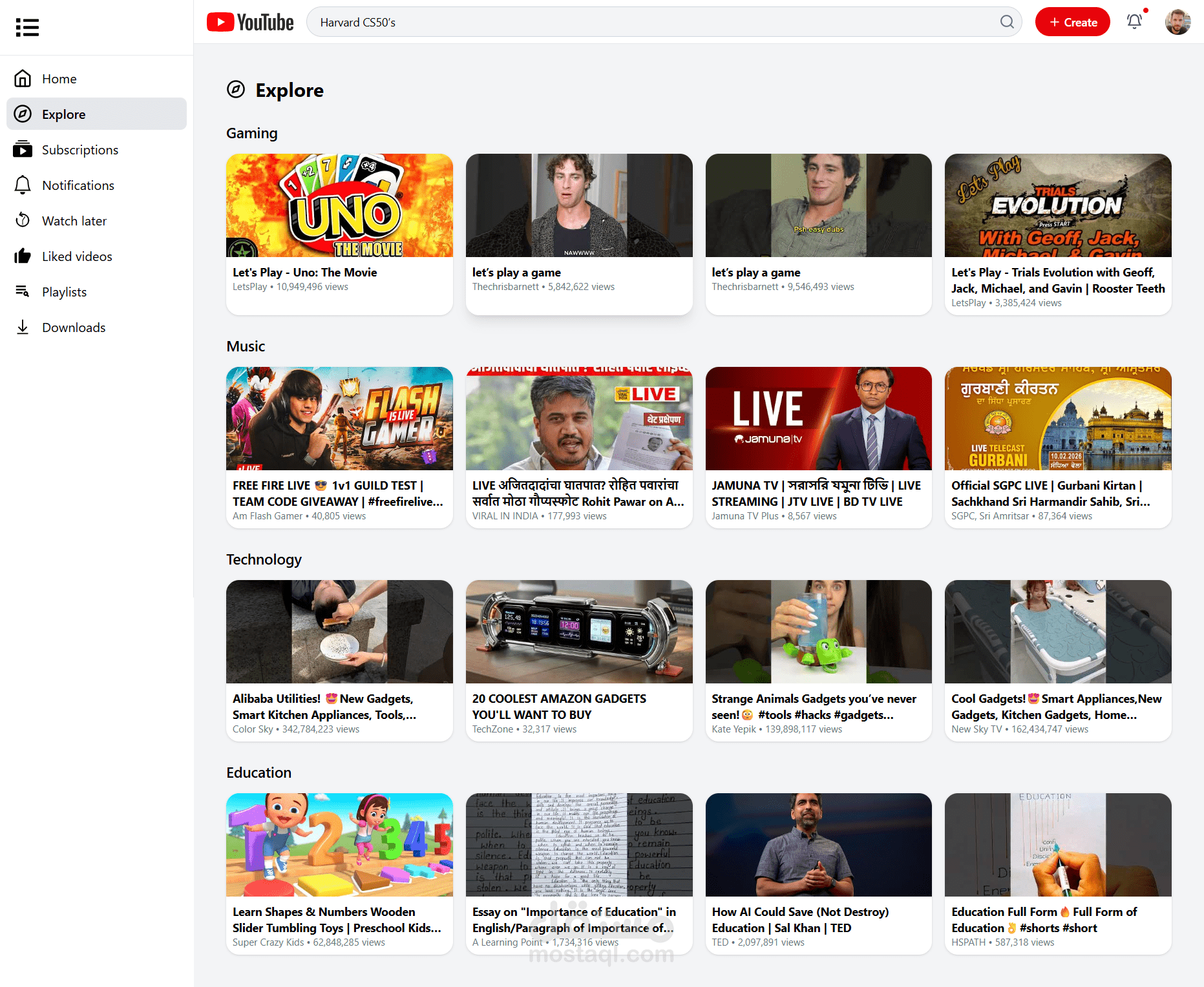The width and height of the screenshot is (1204, 987).
Task: Click the compass icon beside Explore heading
Action: (236, 90)
